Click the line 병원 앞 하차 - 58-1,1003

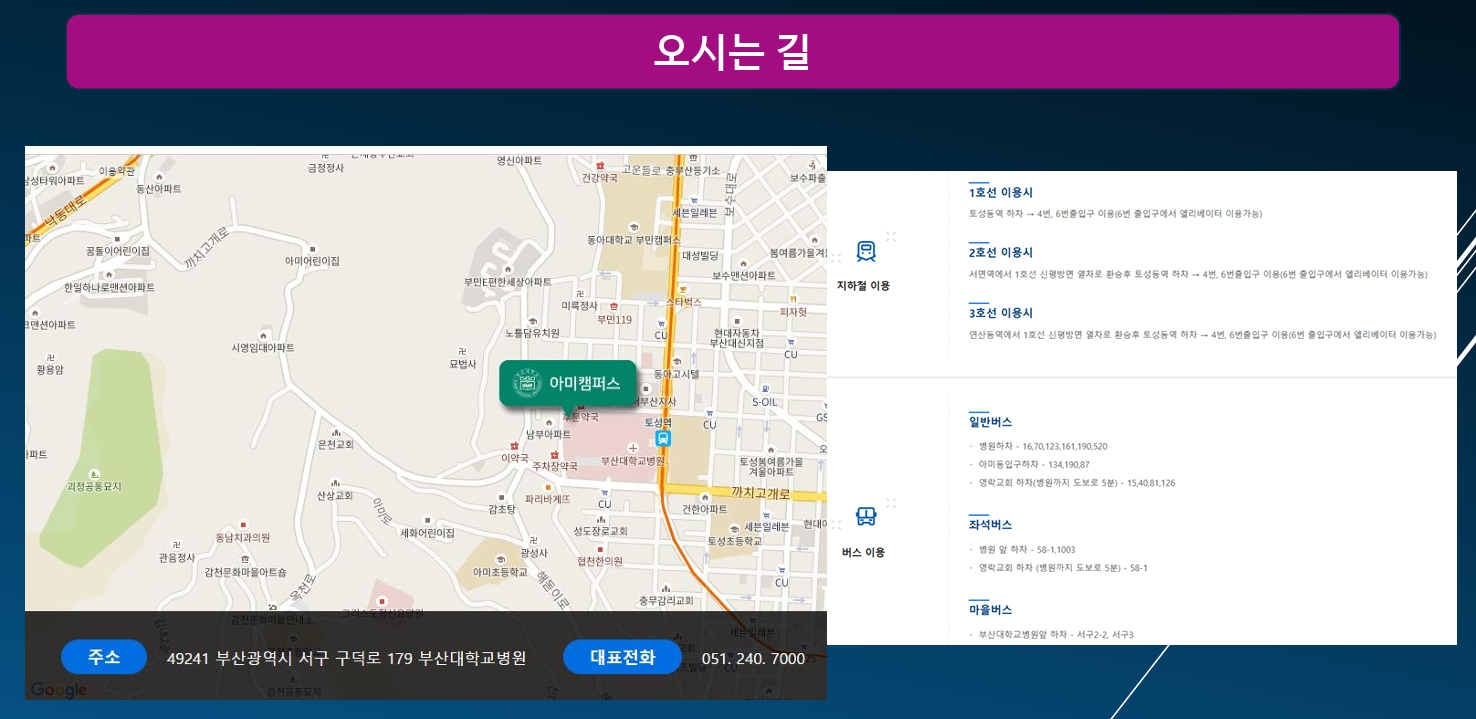[x=1027, y=549]
